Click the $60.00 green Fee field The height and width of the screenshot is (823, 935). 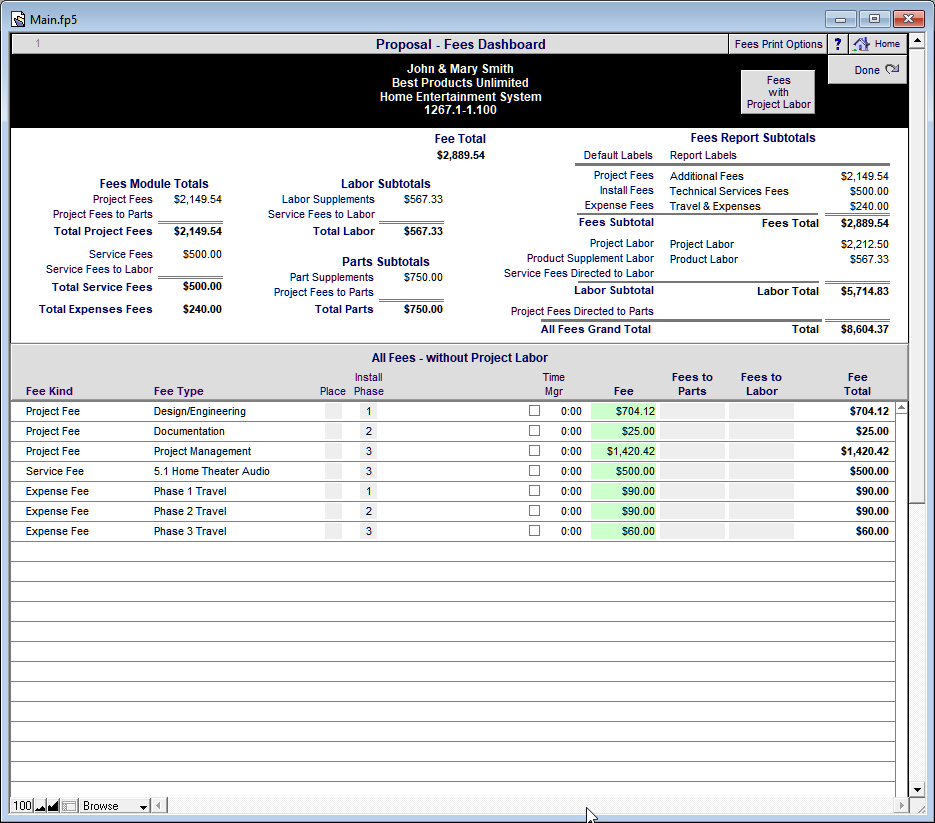point(623,531)
